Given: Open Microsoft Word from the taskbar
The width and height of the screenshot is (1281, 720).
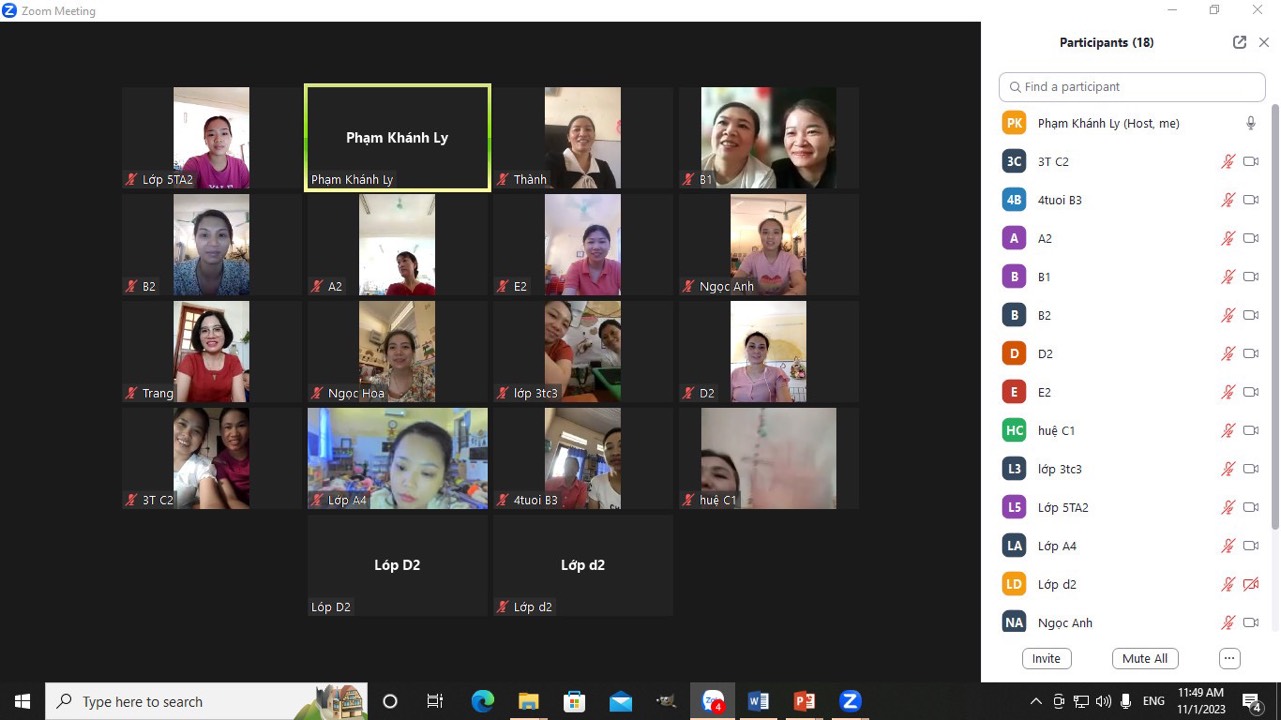Looking at the screenshot, I should pos(758,701).
